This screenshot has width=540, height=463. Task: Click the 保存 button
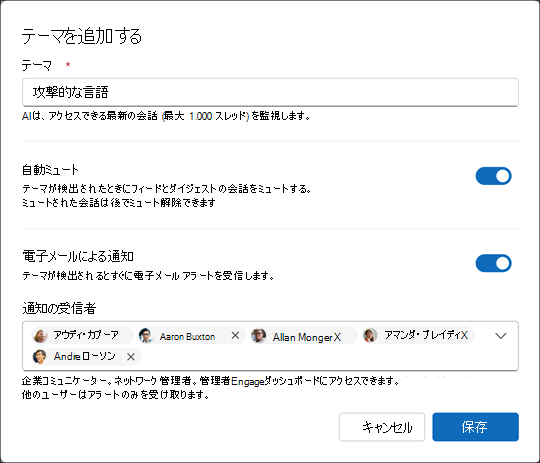click(475, 427)
